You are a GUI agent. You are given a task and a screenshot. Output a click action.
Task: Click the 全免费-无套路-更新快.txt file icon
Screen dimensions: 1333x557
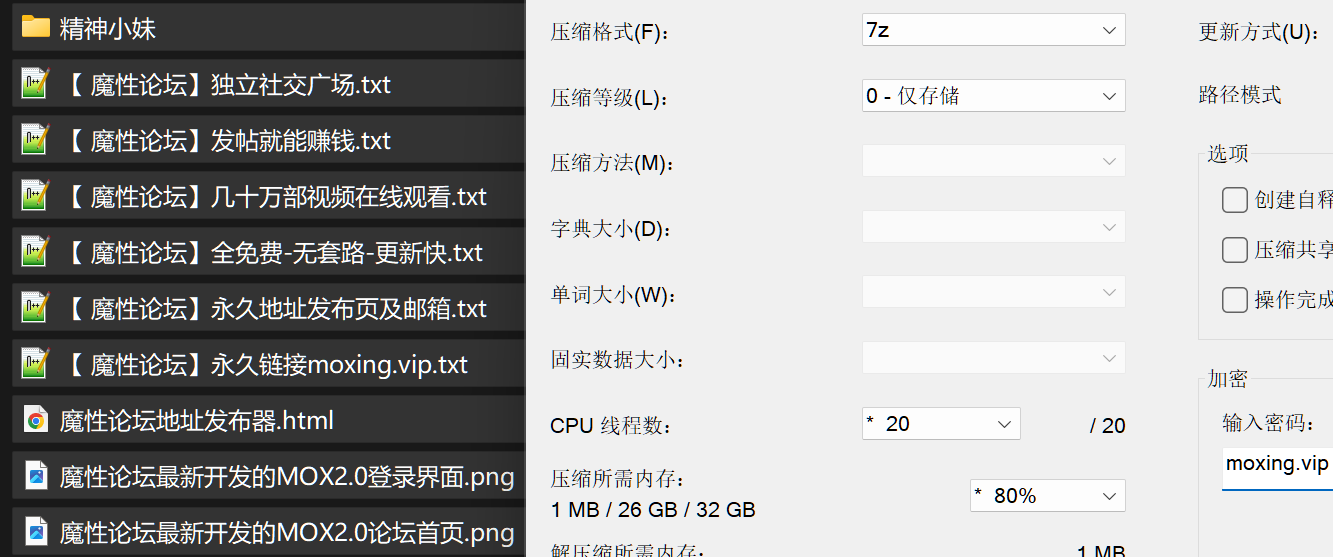(x=36, y=252)
